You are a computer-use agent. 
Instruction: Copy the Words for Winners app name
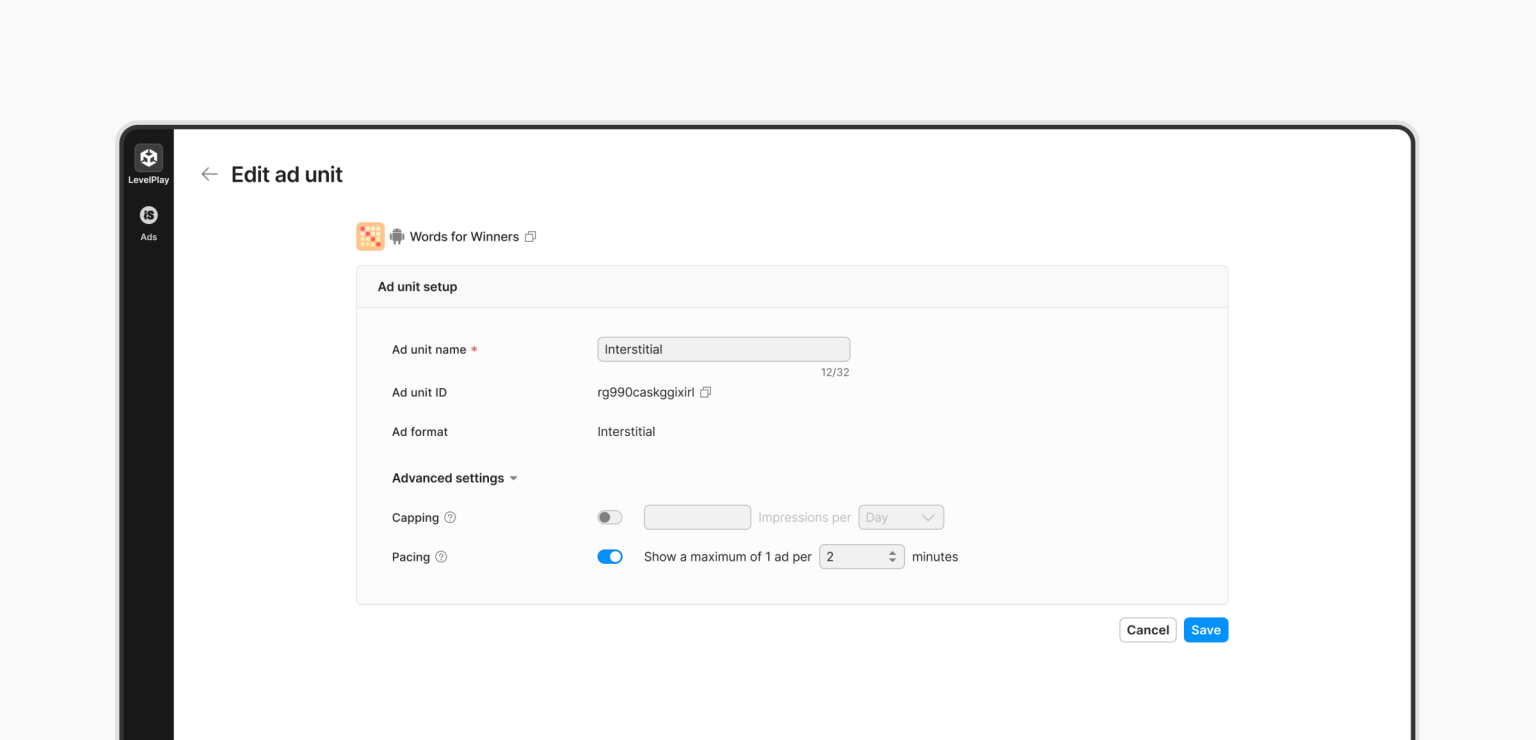pyautogui.click(x=531, y=236)
